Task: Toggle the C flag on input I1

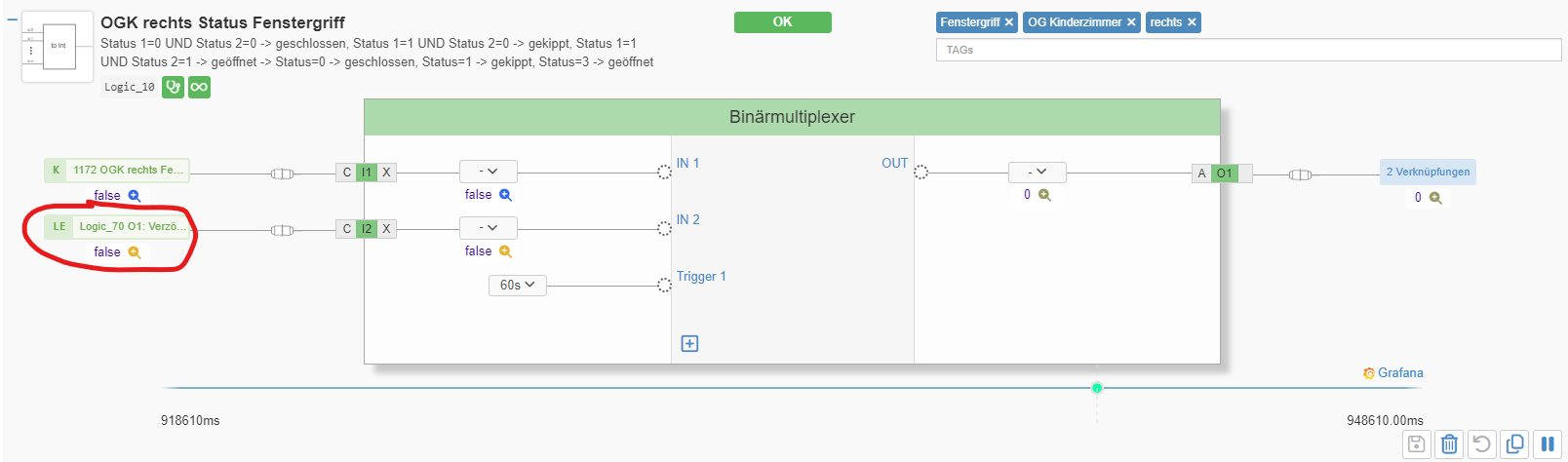Action: (346, 173)
